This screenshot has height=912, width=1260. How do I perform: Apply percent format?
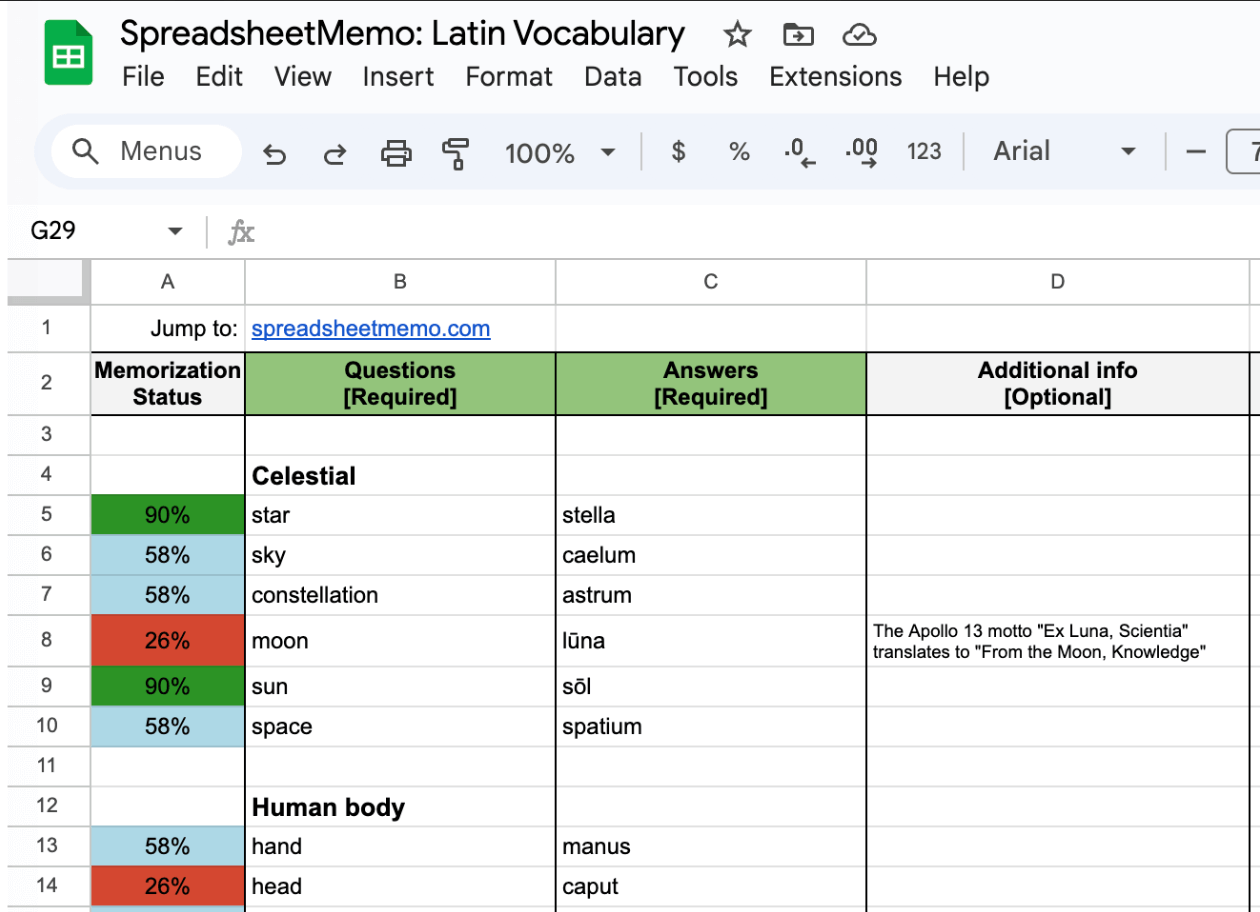pos(738,152)
